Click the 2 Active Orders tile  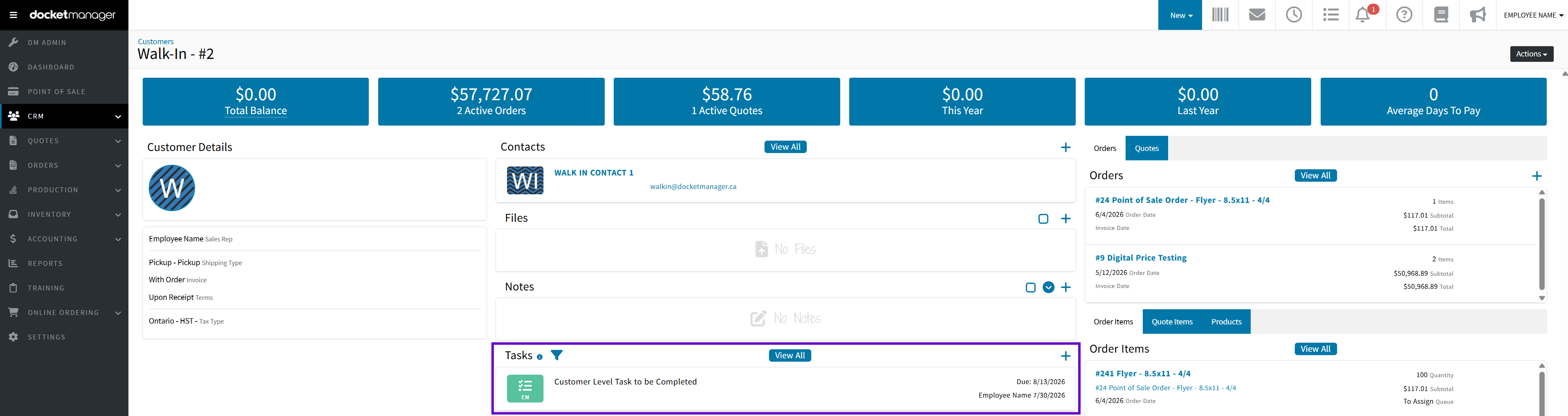click(491, 102)
